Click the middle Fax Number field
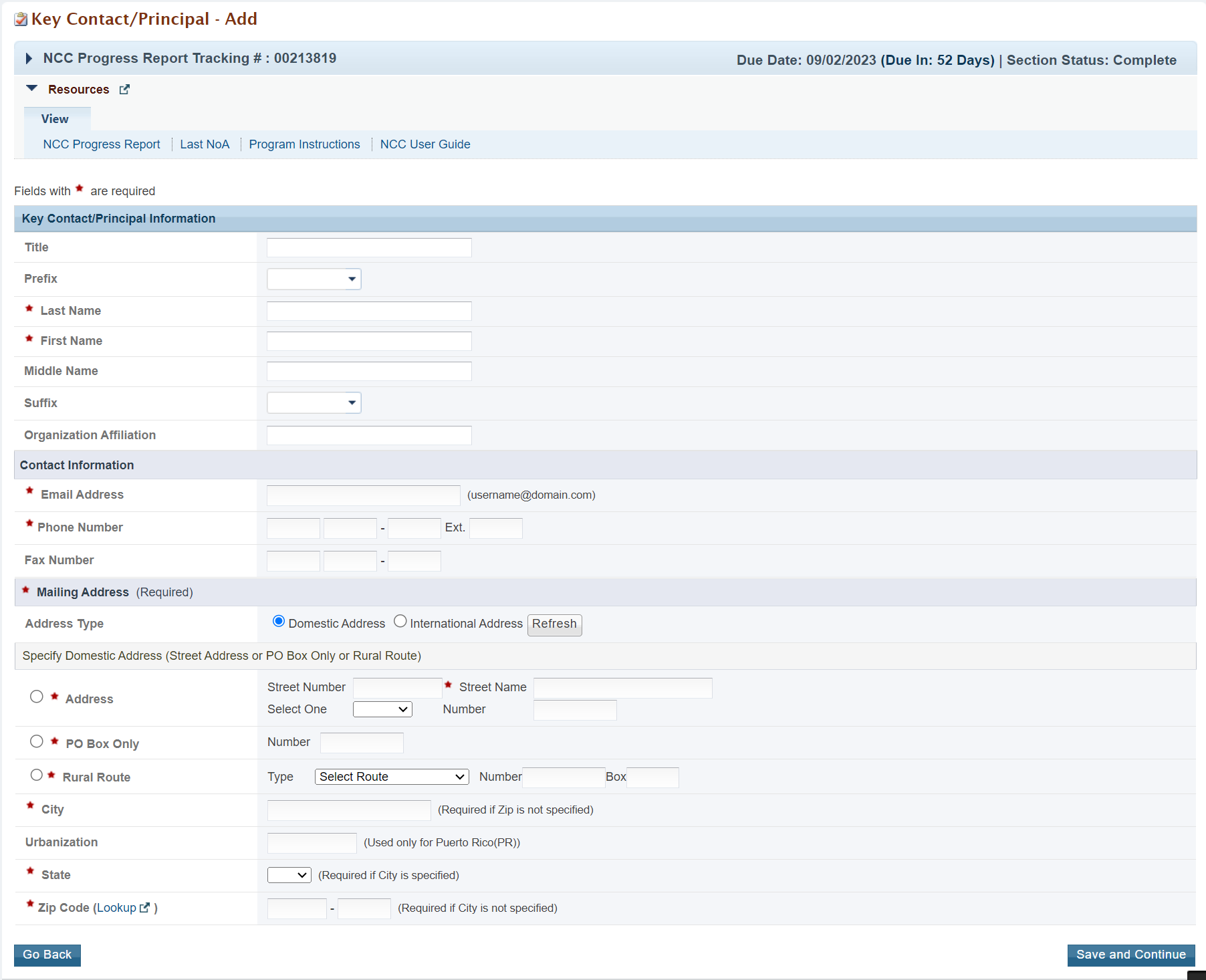The image size is (1206, 980). click(350, 561)
